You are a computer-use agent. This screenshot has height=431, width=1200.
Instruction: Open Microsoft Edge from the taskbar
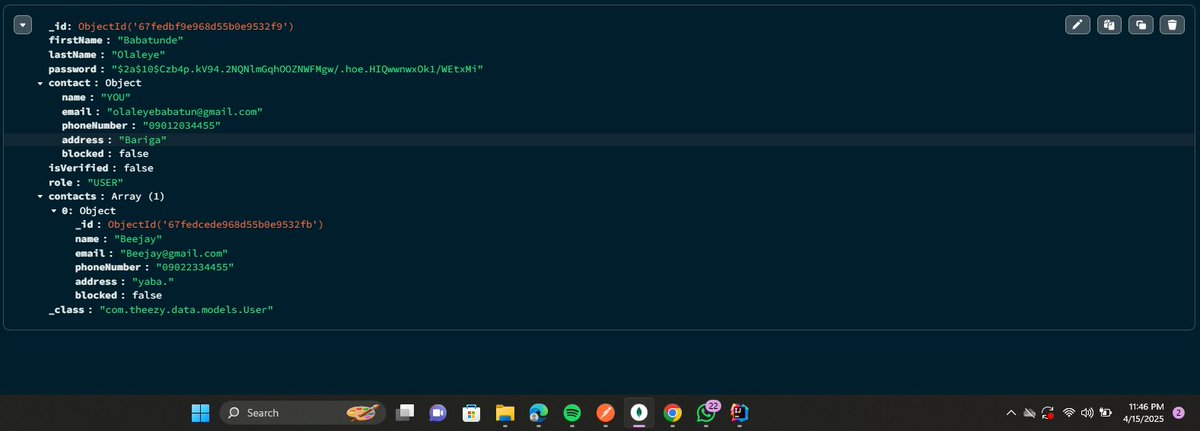538,412
